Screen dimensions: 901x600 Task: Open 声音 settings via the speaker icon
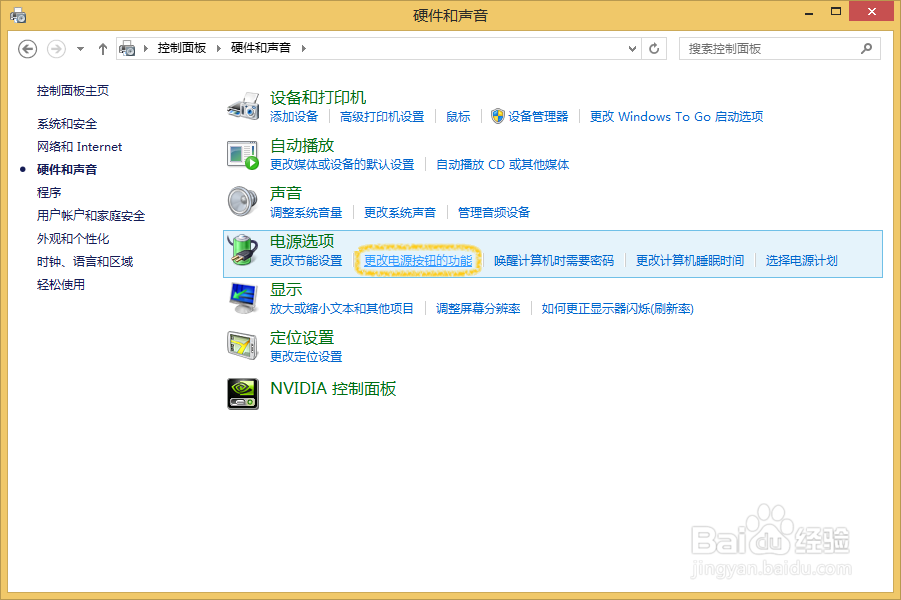243,202
